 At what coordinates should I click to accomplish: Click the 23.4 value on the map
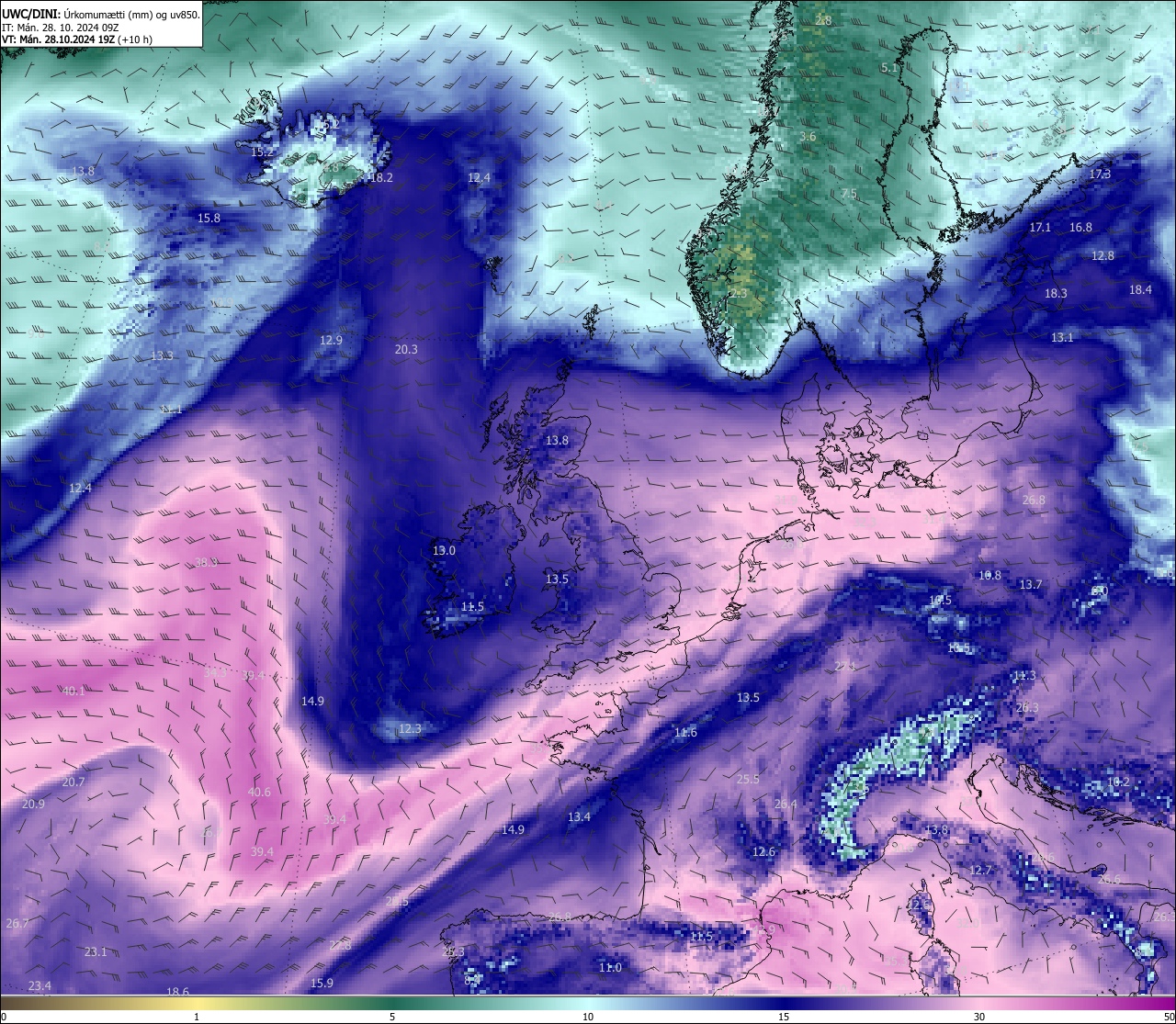(x=40, y=985)
